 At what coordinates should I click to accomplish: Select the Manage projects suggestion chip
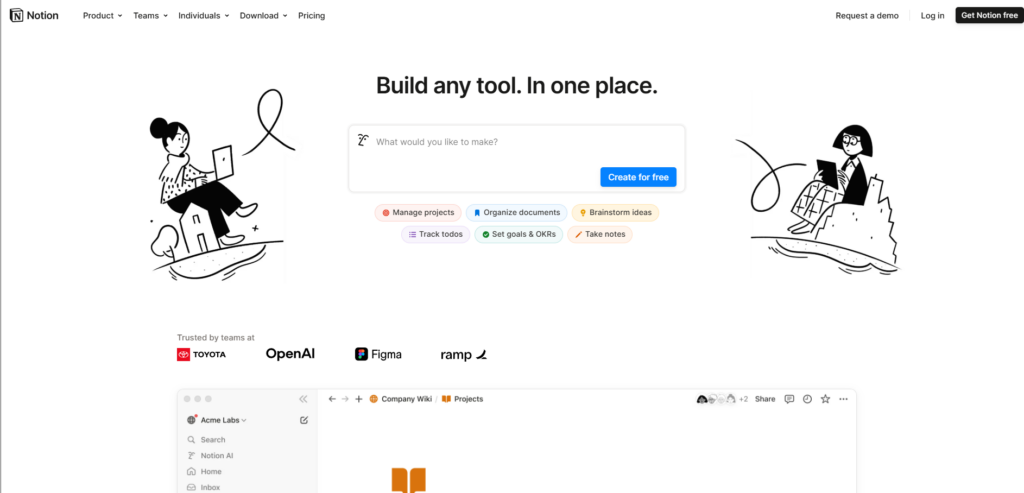(x=418, y=212)
